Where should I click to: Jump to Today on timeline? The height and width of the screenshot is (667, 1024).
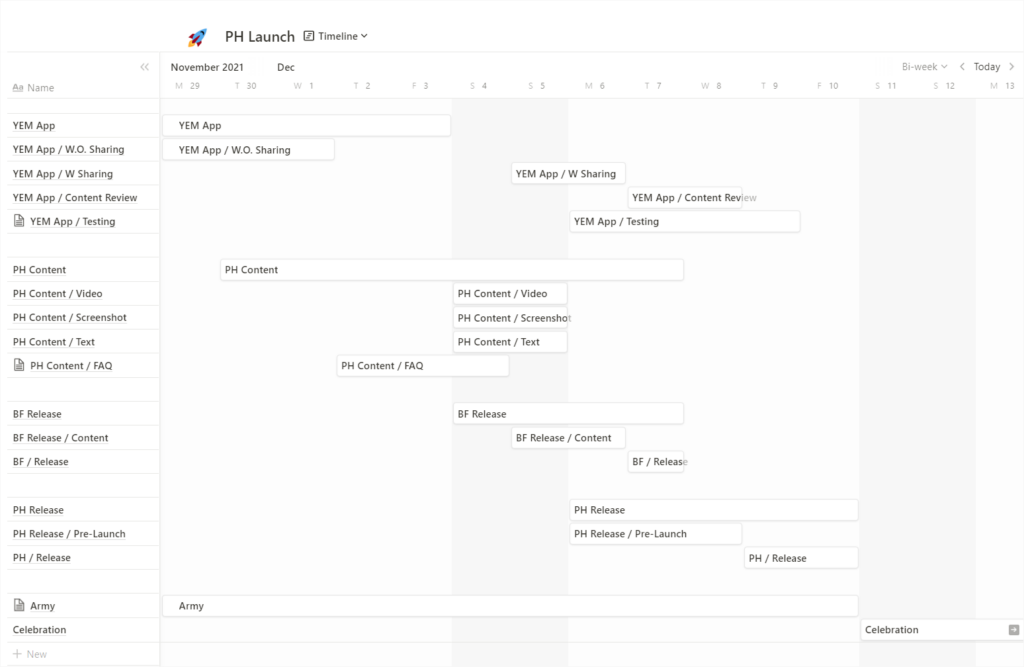coord(987,67)
